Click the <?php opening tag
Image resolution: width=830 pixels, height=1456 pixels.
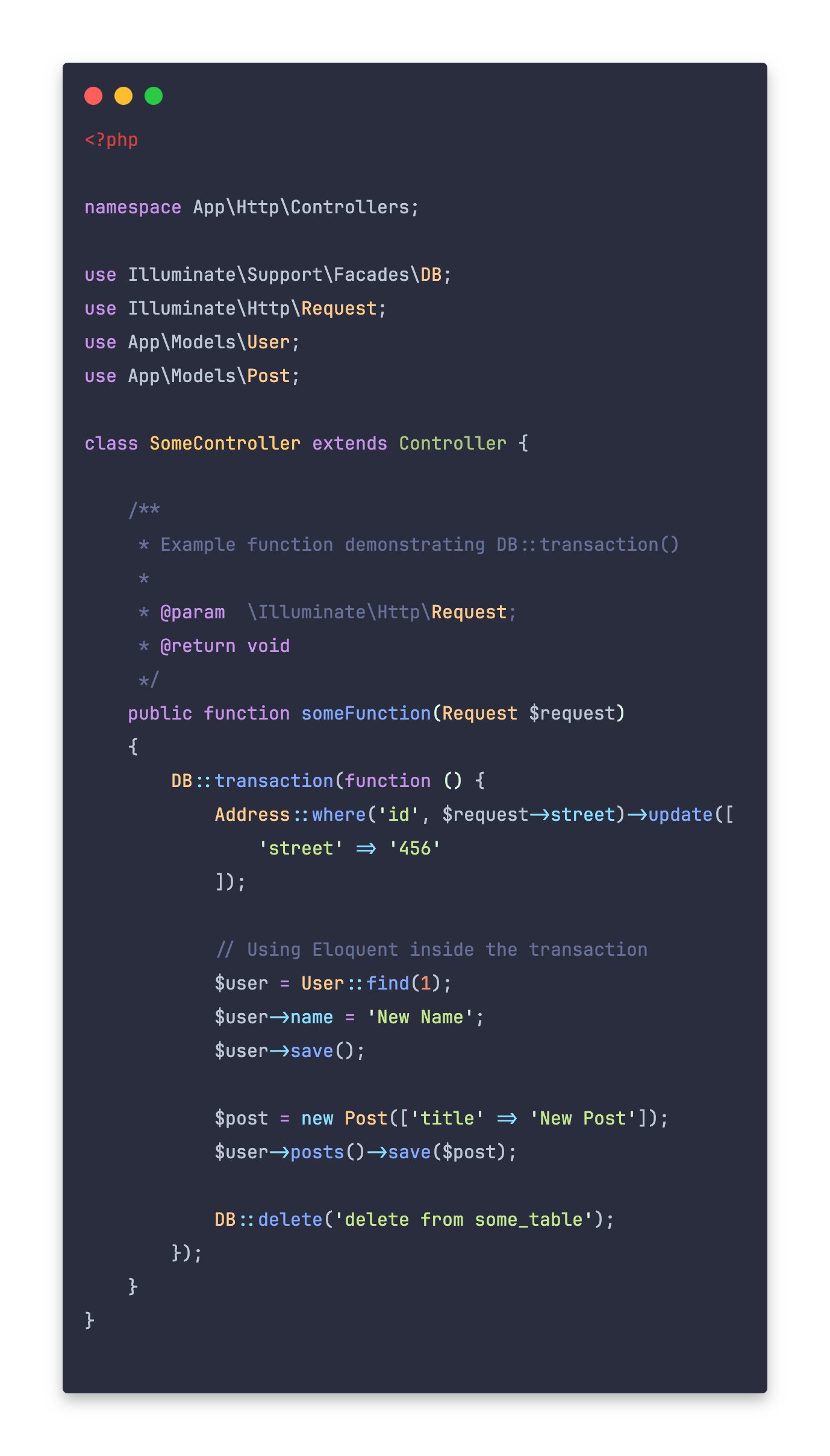coord(111,140)
